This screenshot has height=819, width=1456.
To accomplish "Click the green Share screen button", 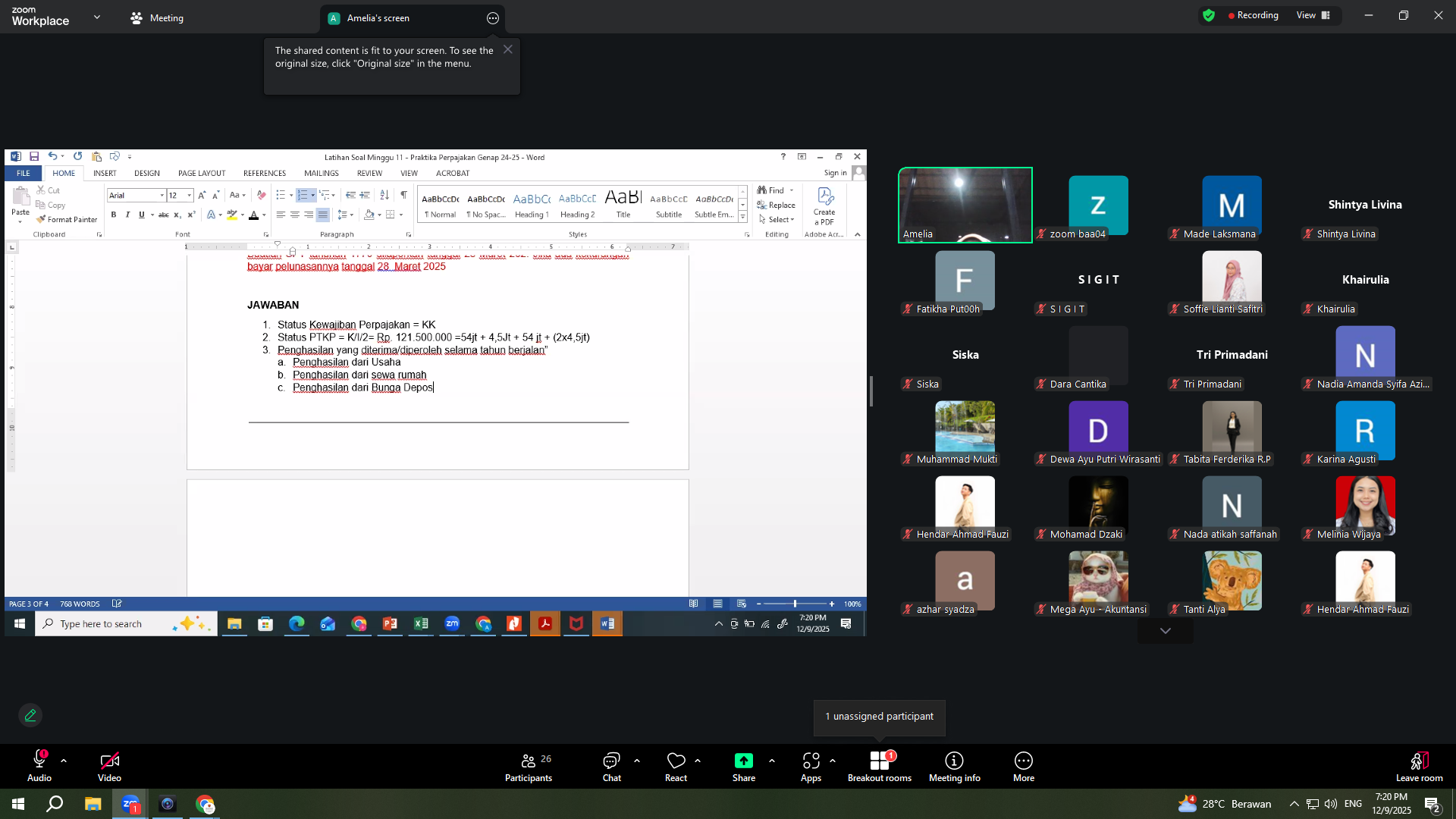I will [x=744, y=766].
